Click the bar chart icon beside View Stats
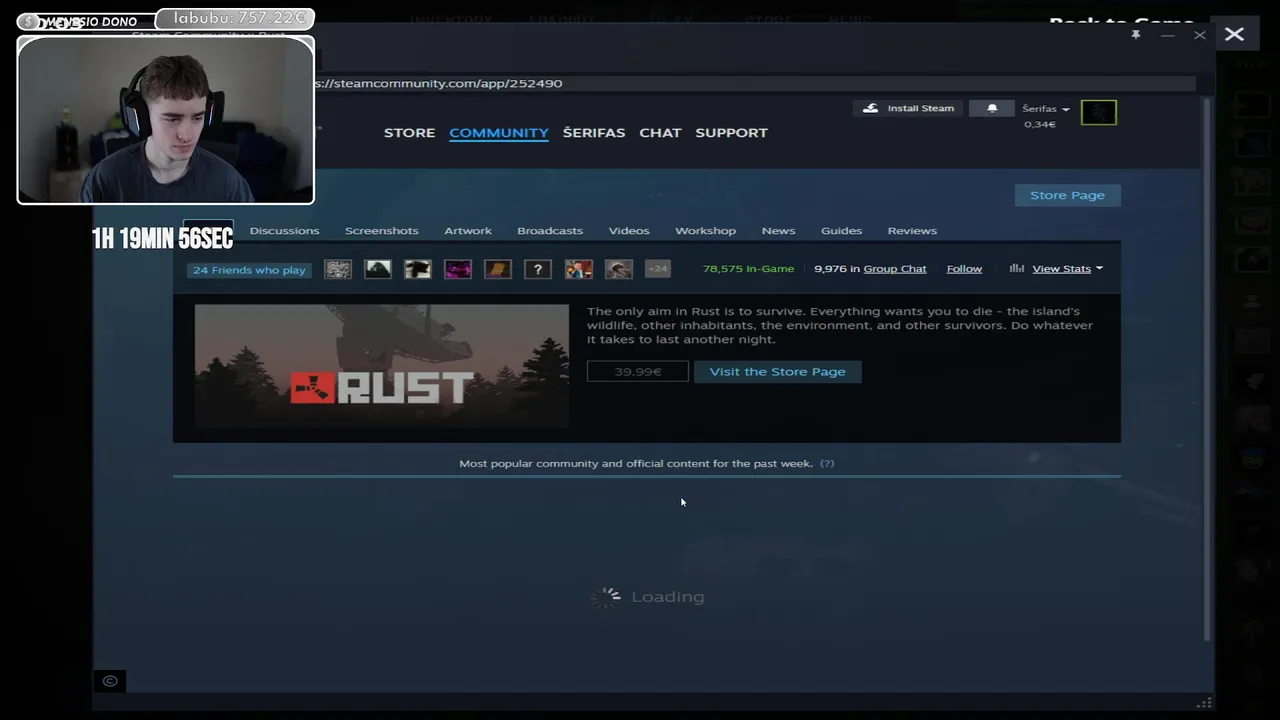The width and height of the screenshot is (1280, 720). coord(1017,268)
